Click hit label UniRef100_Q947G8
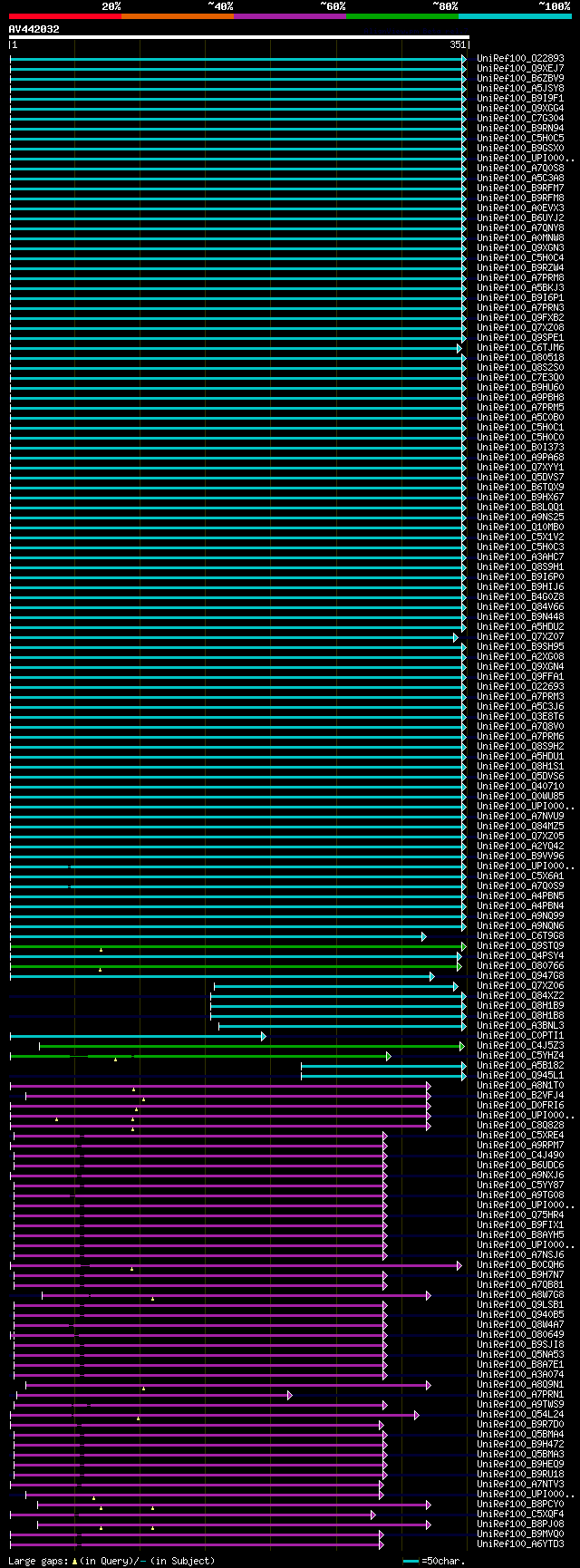This screenshot has width=580, height=1568. pos(520,976)
